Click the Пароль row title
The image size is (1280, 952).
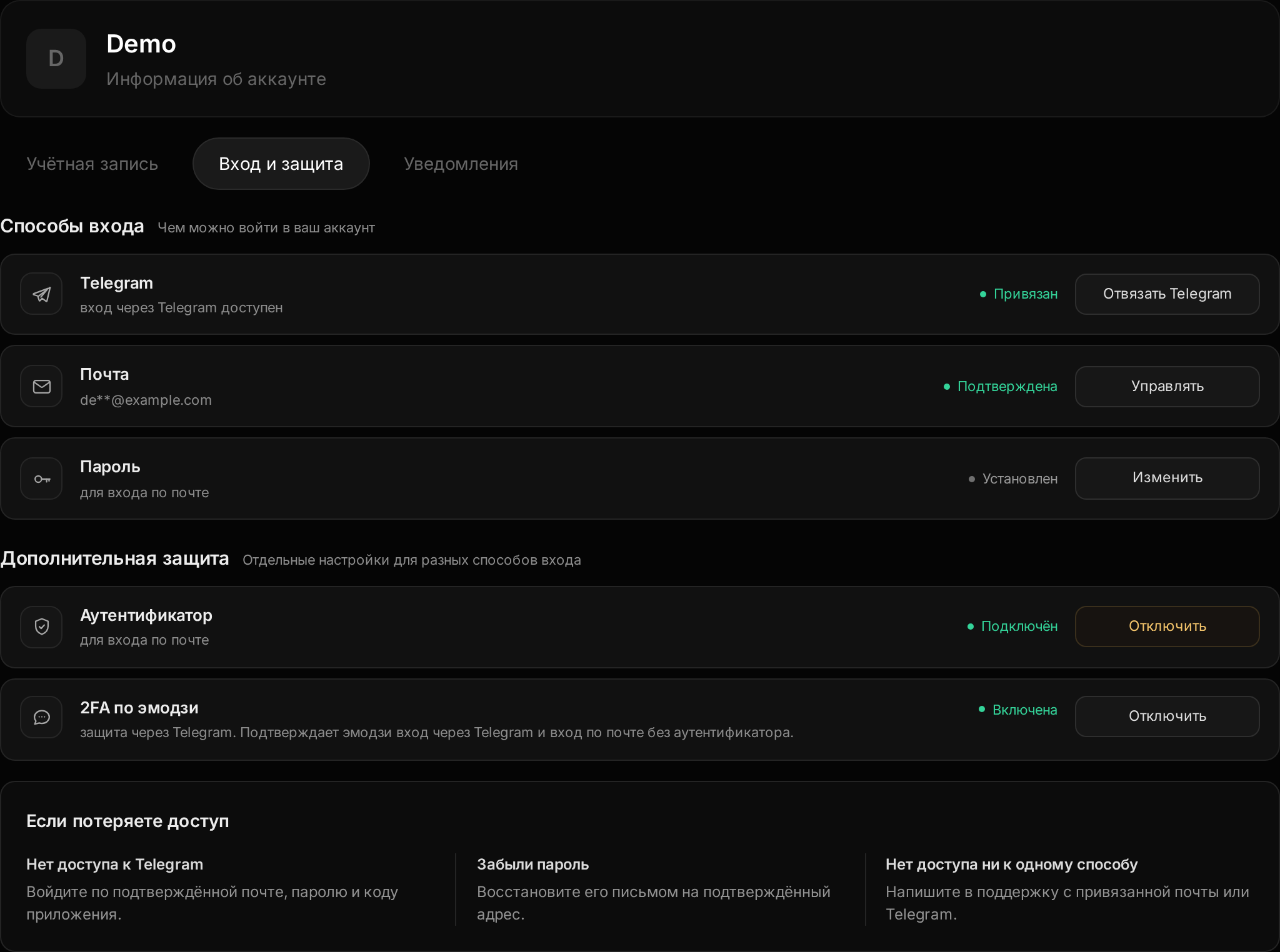[x=110, y=467]
